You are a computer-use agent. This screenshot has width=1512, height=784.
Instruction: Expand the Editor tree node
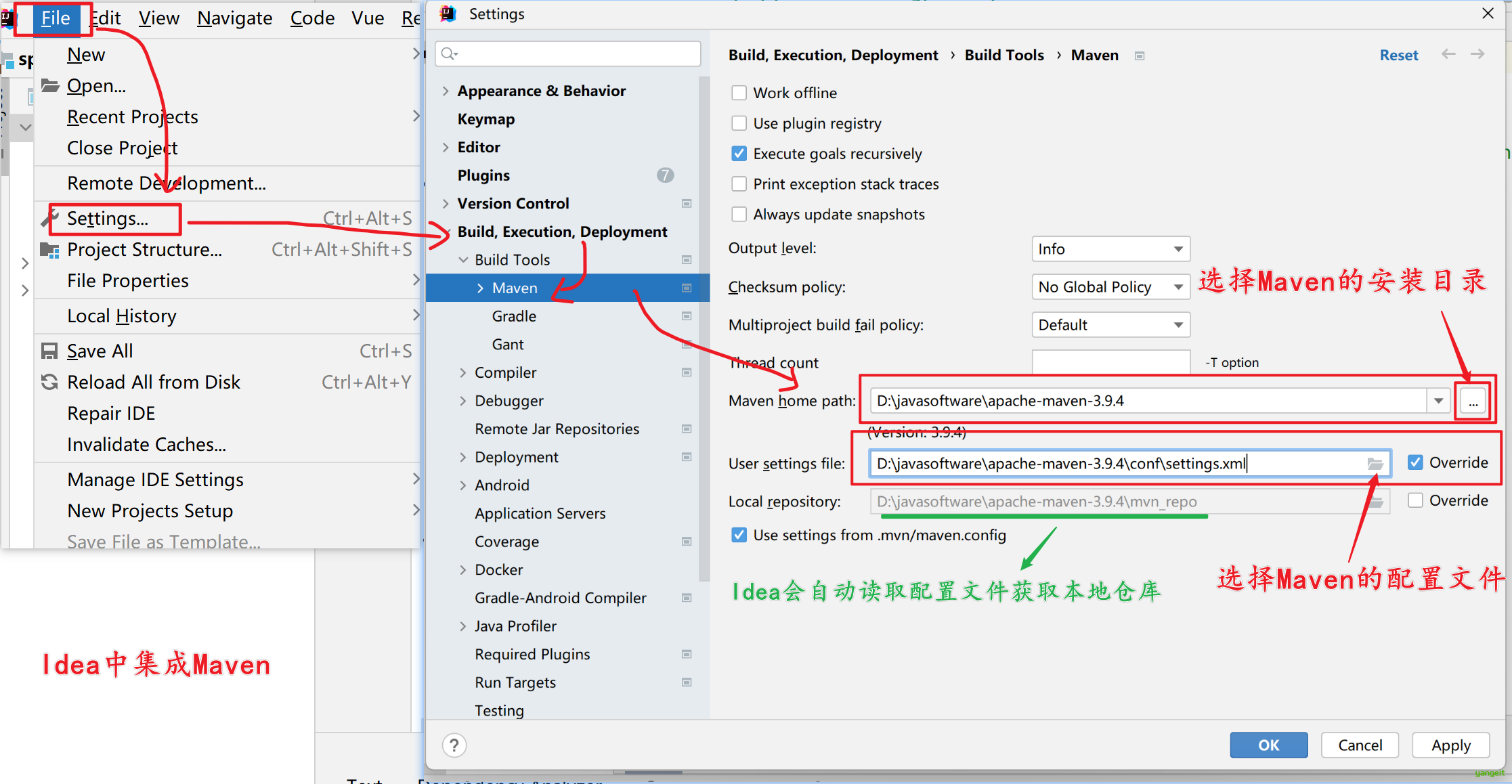pos(446,147)
